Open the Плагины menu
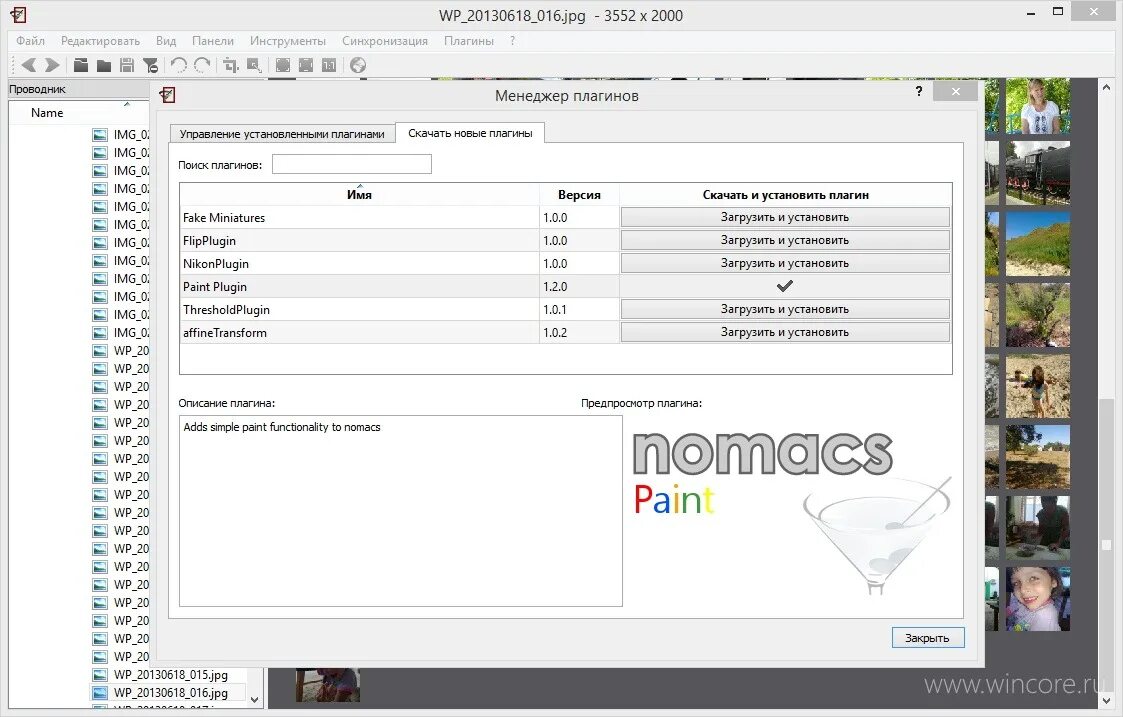This screenshot has height=717, width=1123. click(469, 41)
